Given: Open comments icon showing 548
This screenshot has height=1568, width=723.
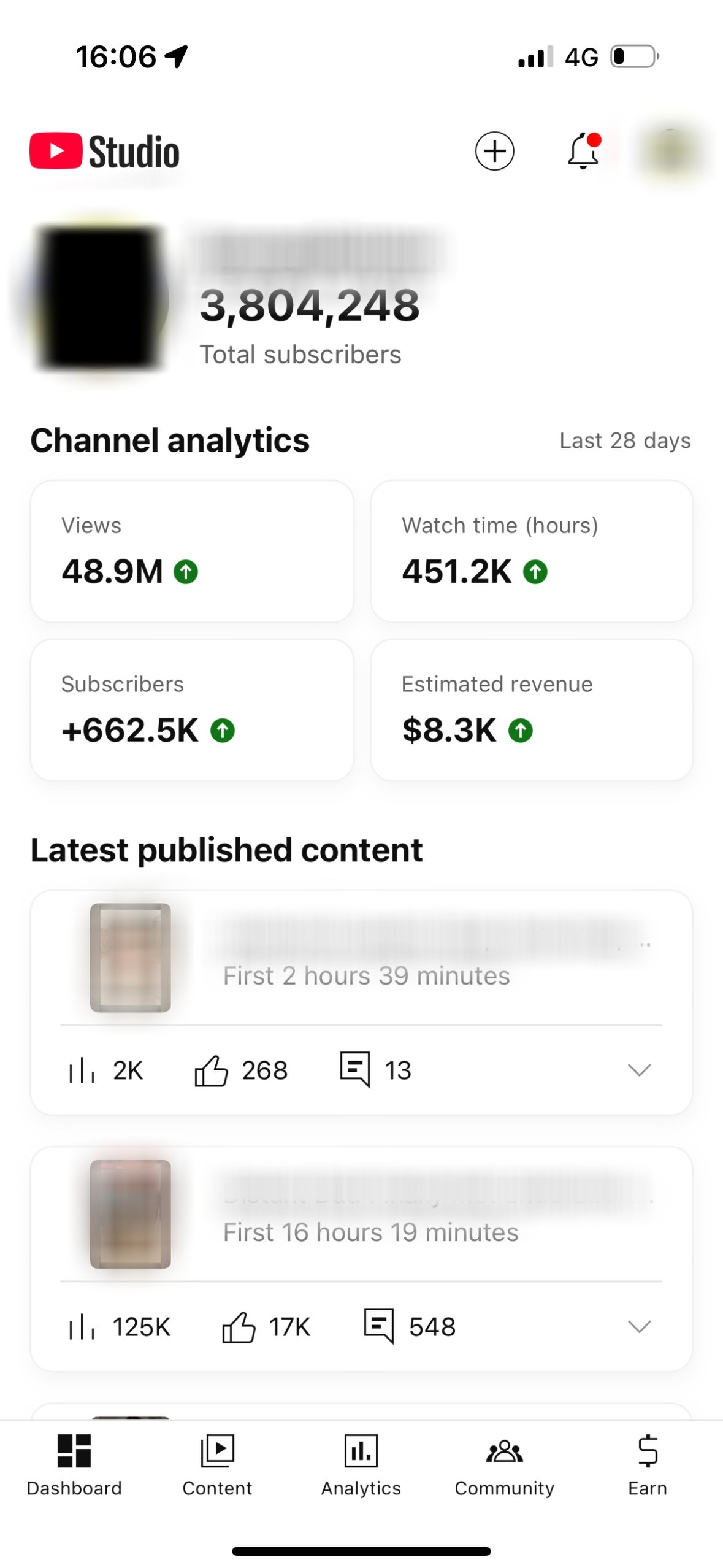Looking at the screenshot, I should [378, 1326].
